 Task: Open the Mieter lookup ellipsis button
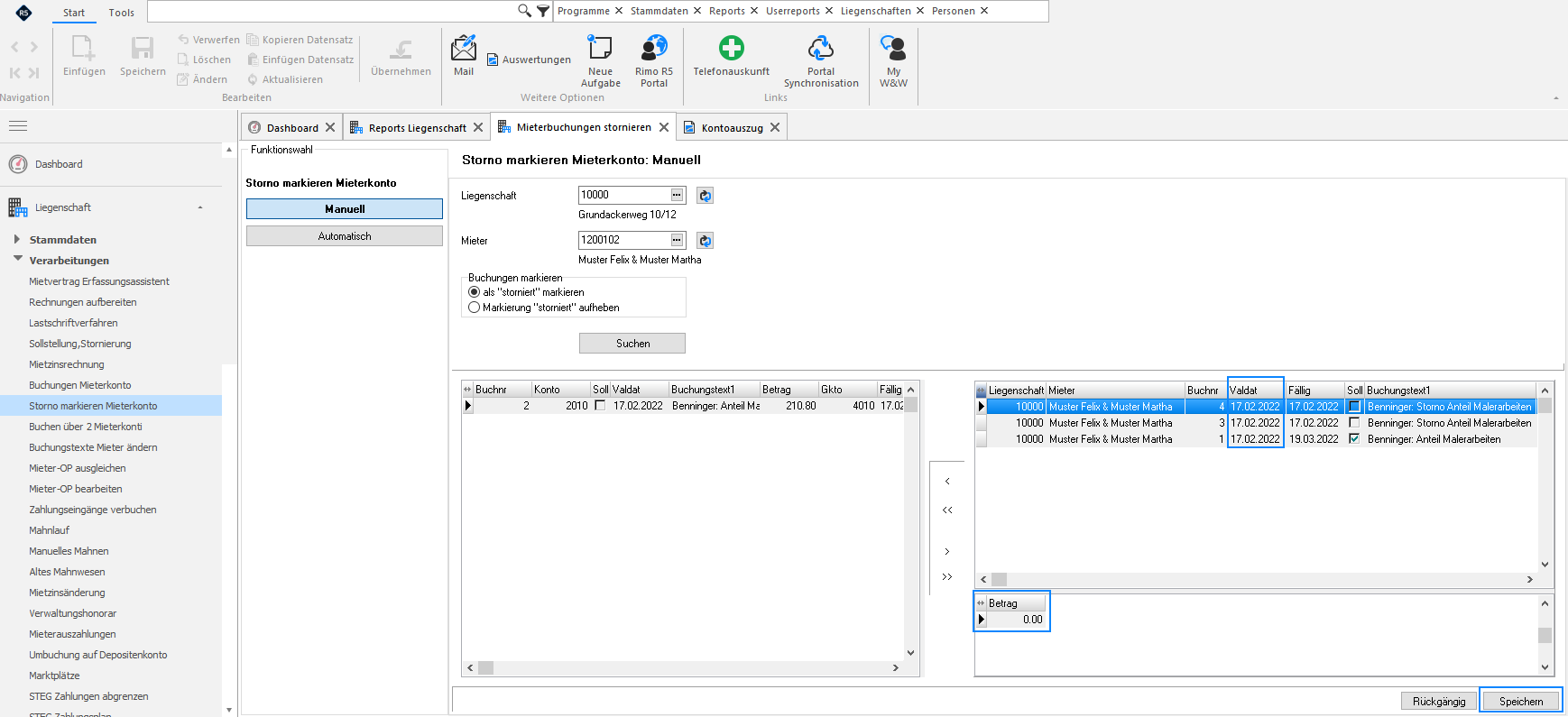click(x=677, y=240)
